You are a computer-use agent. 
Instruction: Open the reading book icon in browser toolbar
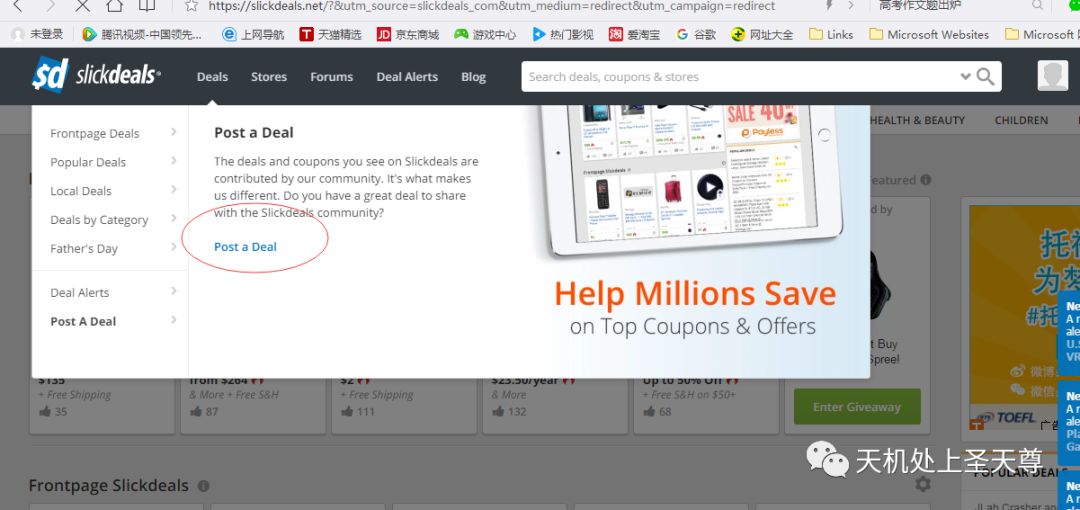coord(147,6)
